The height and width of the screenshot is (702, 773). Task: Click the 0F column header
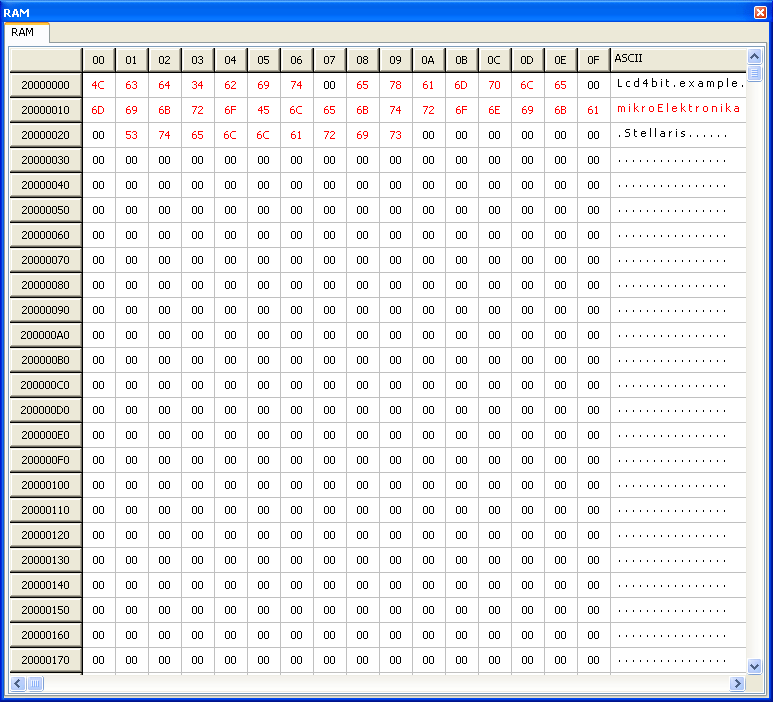tap(593, 60)
